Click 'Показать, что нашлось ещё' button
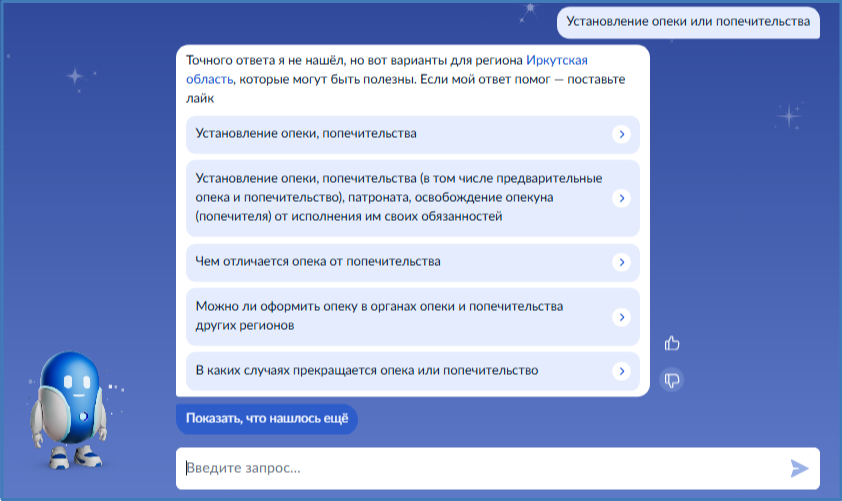The height and width of the screenshot is (501, 842). (x=266, y=419)
